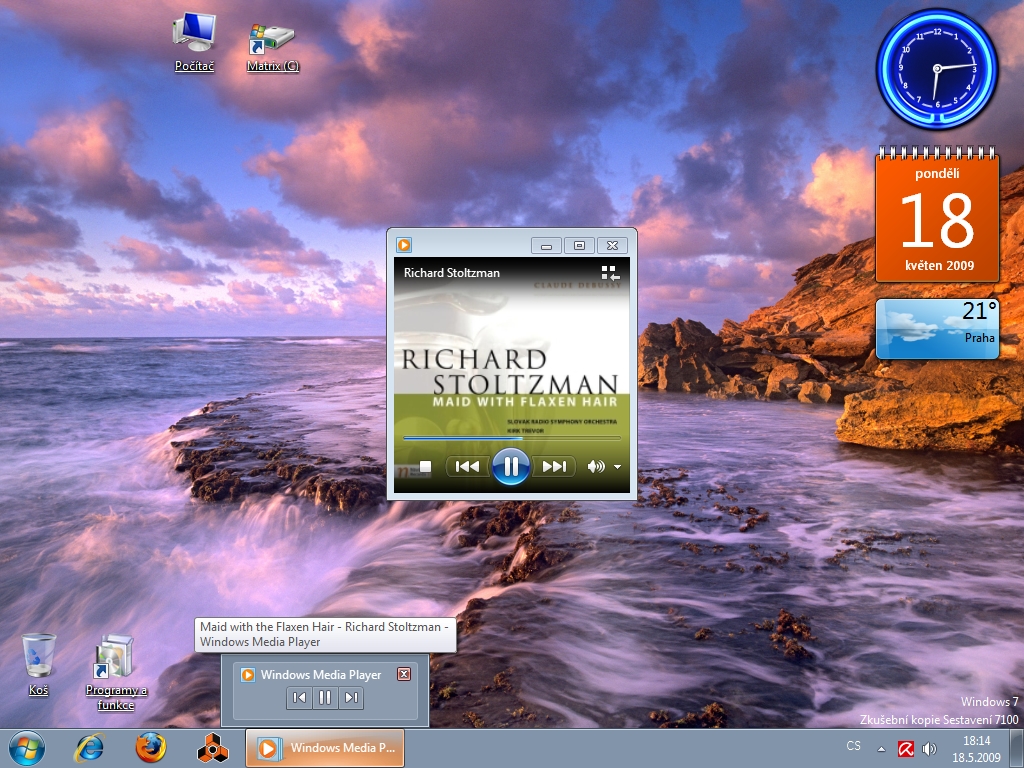
Task: Close the Windows Media Player window
Action: 612,246
